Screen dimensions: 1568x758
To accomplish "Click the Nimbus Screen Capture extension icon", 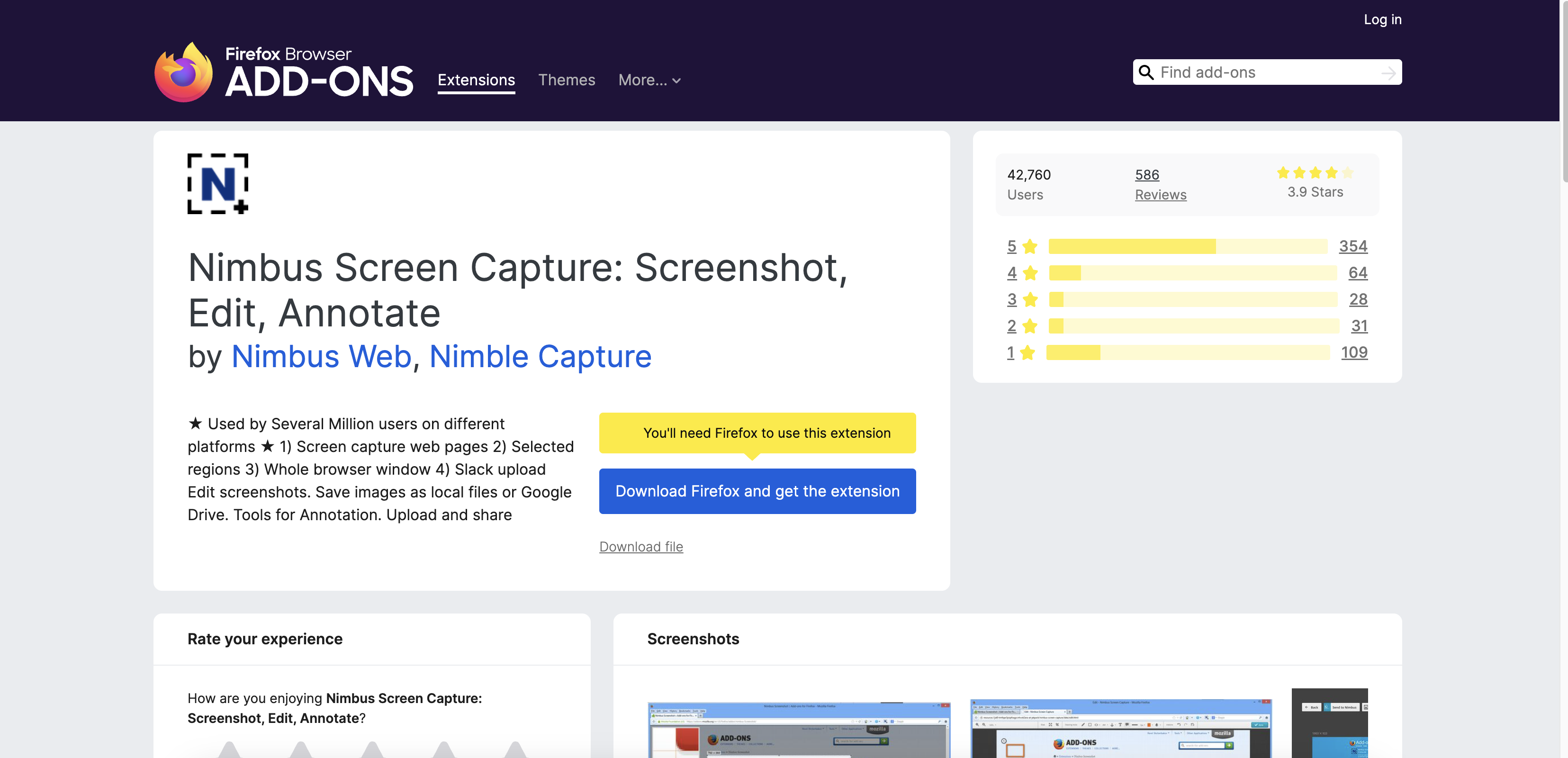I will [x=217, y=183].
